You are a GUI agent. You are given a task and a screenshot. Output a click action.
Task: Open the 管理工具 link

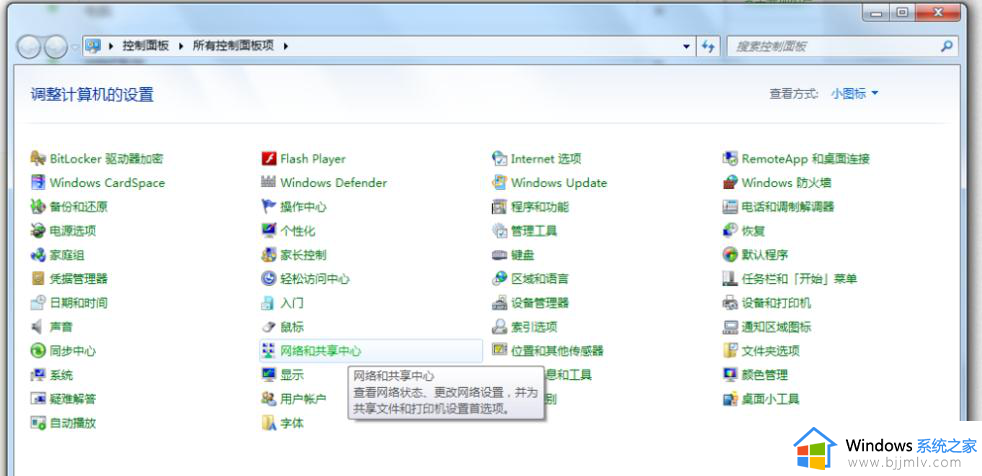pyautogui.click(x=534, y=230)
